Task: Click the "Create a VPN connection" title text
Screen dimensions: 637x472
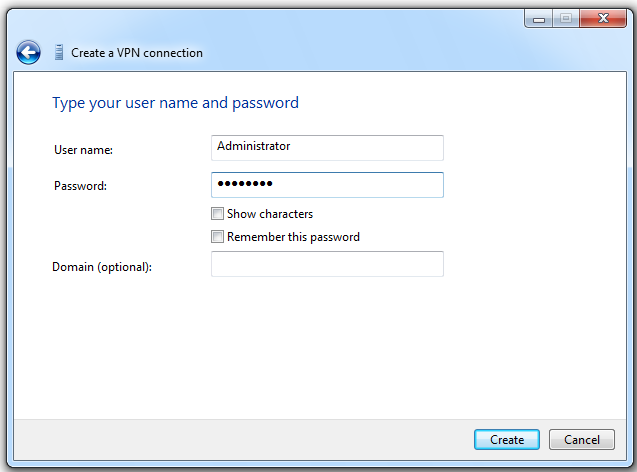Action: click(137, 53)
